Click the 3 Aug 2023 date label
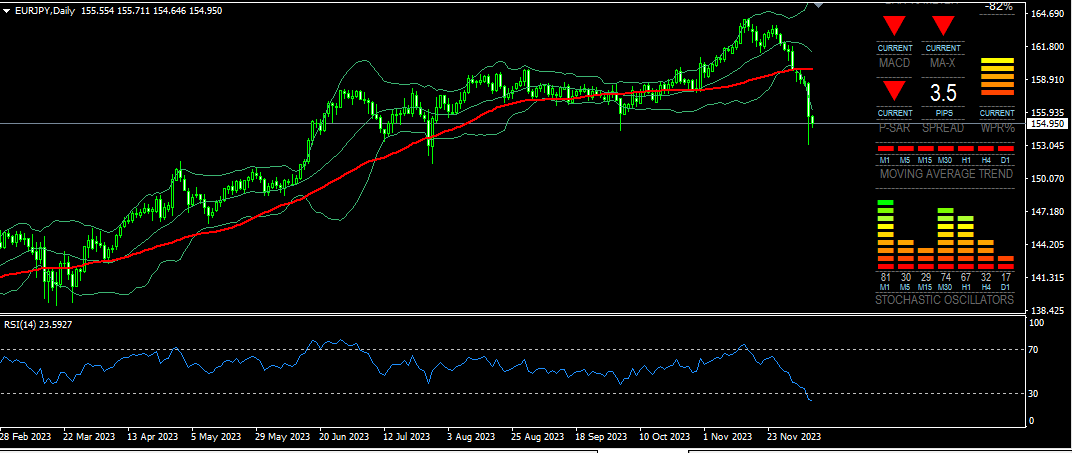This screenshot has height=453, width=1072. [x=471, y=436]
